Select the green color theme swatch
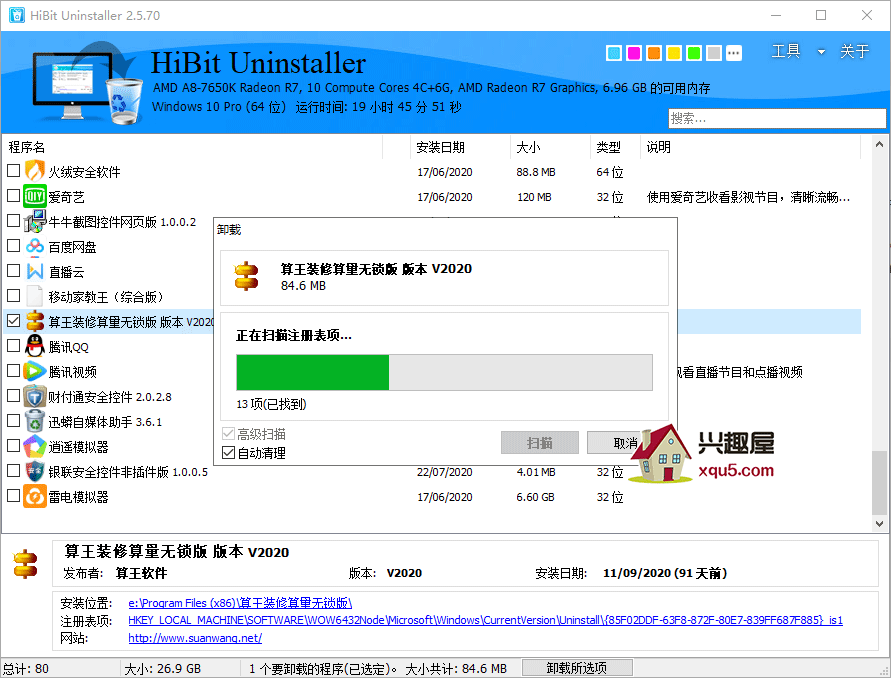 pyautogui.click(x=694, y=53)
